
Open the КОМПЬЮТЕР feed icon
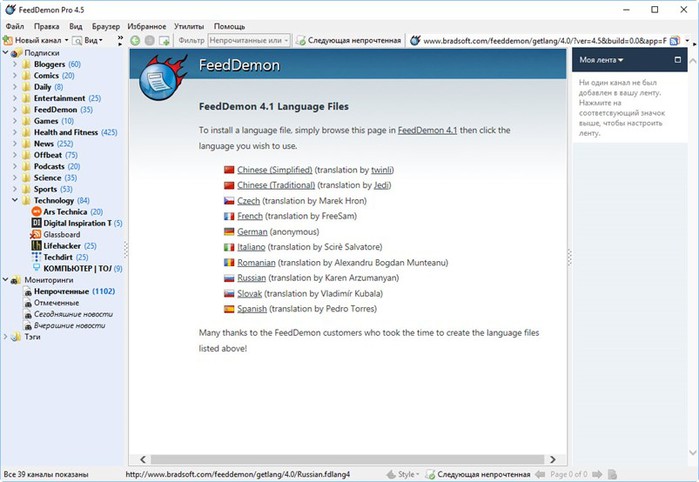(37, 268)
